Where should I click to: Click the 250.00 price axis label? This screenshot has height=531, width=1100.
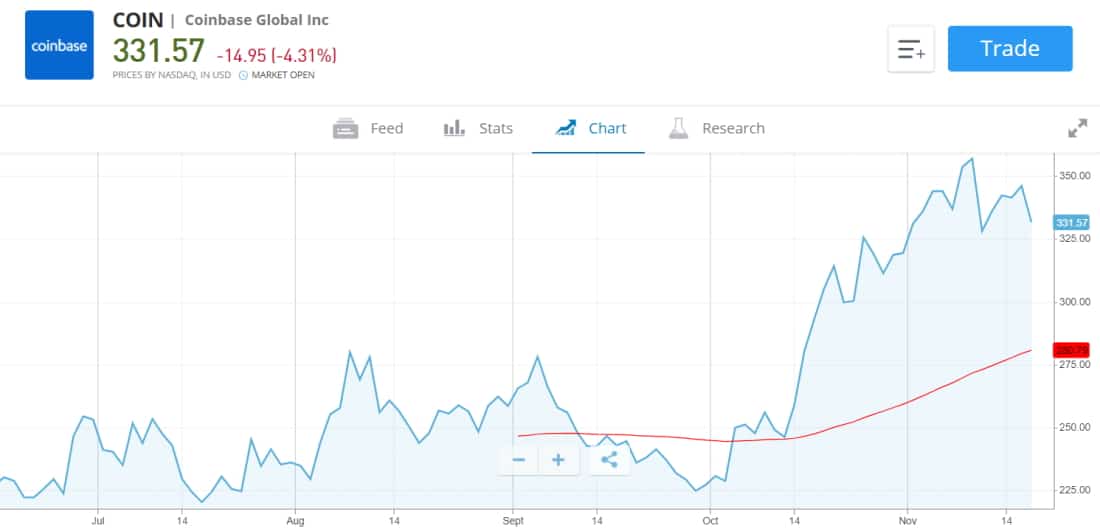1075,427
